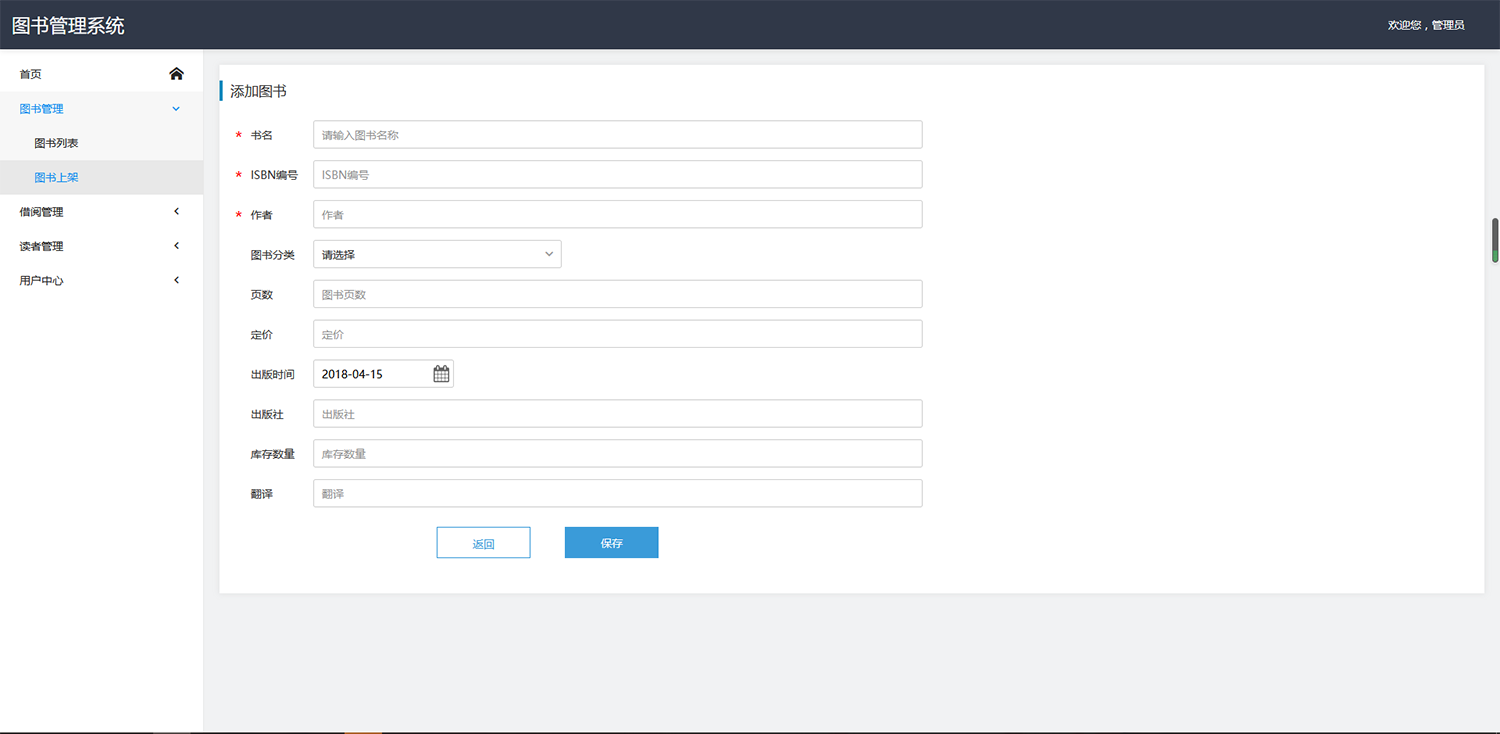1500x734 pixels.
Task: Click the 出版时间 field label
Action: [272, 374]
